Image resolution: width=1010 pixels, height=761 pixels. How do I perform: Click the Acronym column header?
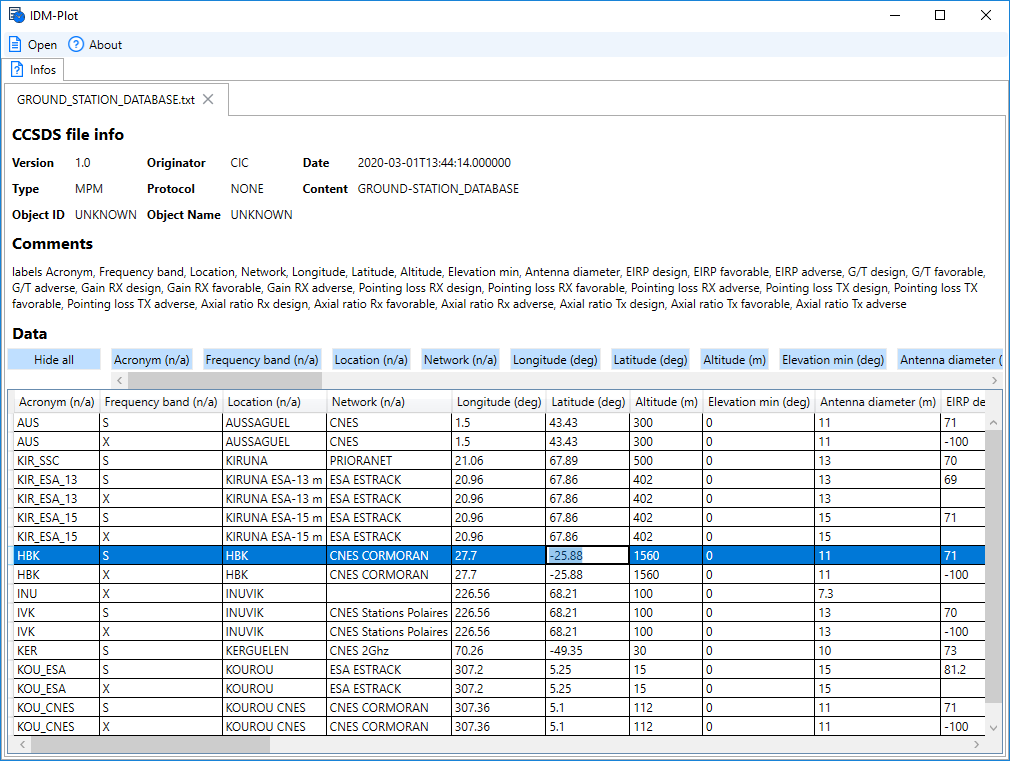[55, 401]
